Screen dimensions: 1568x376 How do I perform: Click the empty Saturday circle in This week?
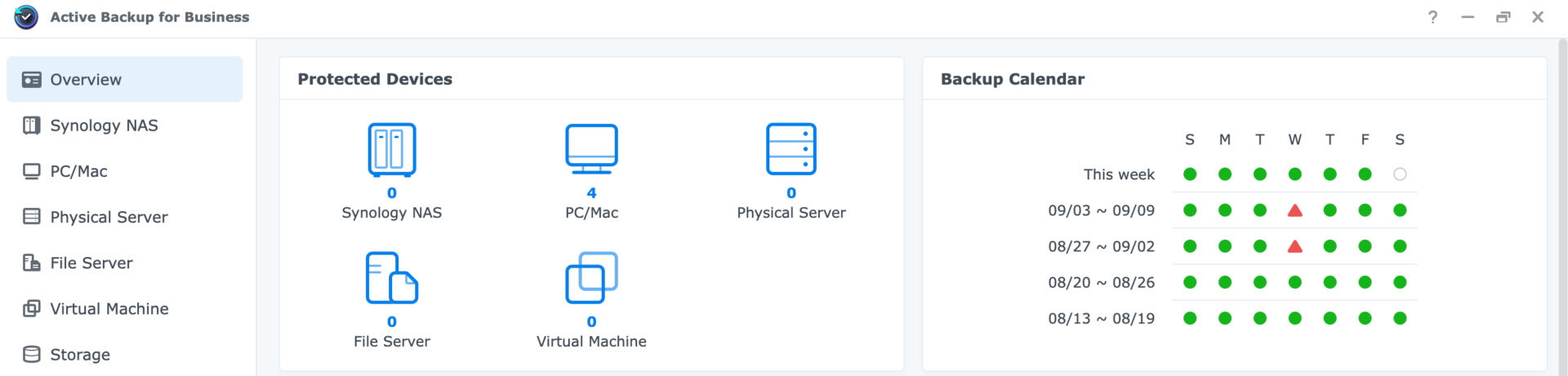1400,174
